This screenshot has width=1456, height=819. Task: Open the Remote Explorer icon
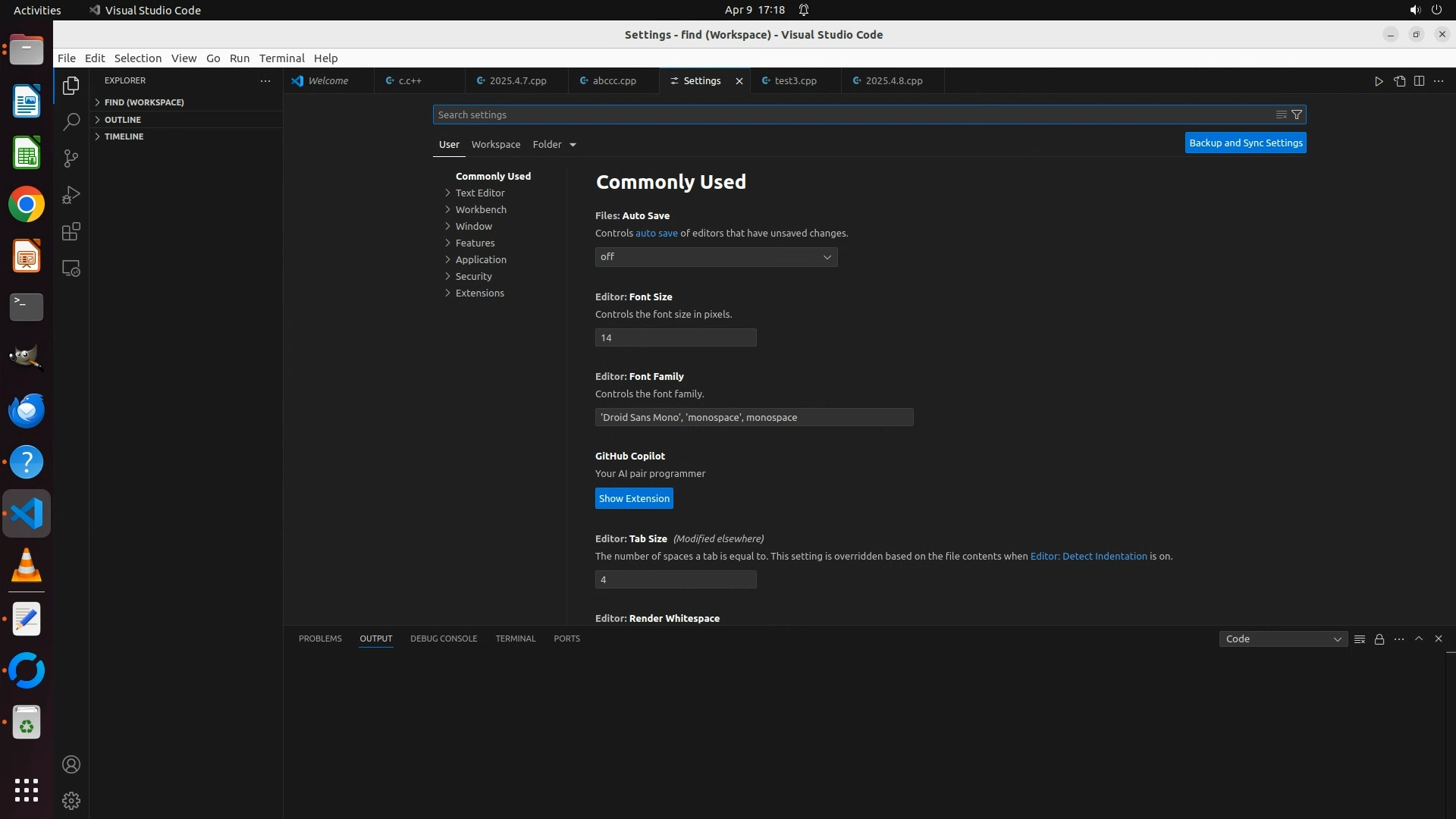pyautogui.click(x=71, y=268)
